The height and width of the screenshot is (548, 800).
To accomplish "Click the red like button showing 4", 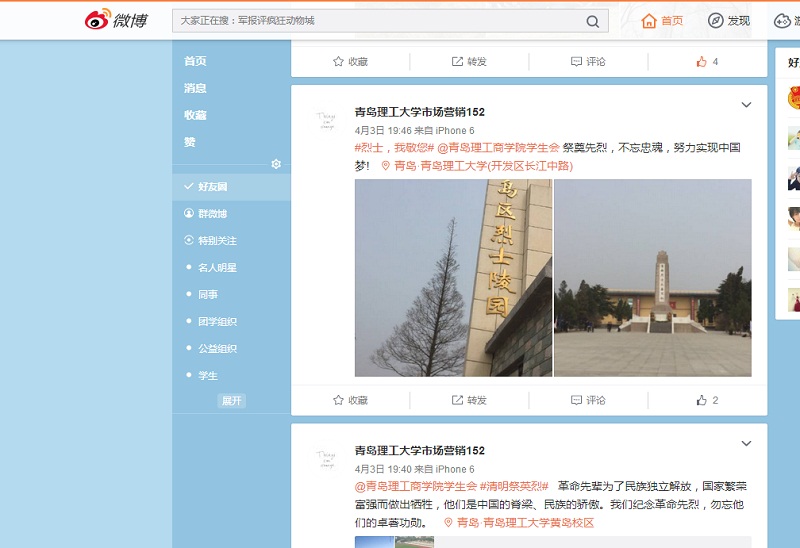I will (707, 62).
